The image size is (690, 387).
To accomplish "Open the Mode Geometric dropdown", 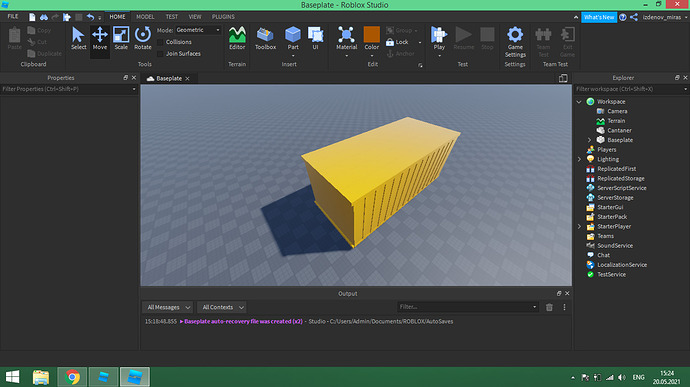I will (198, 30).
